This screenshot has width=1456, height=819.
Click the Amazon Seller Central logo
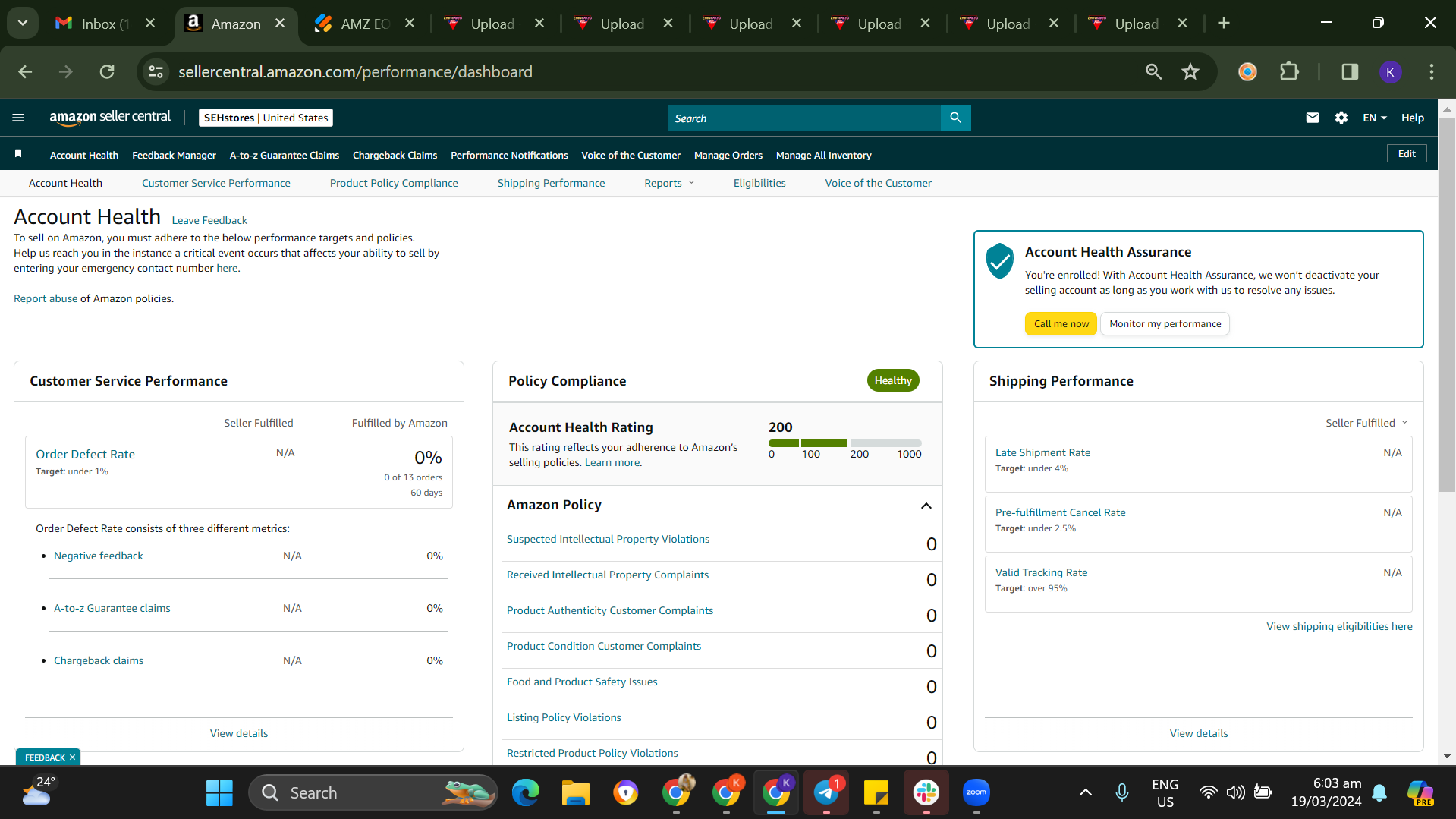coord(110,117)
